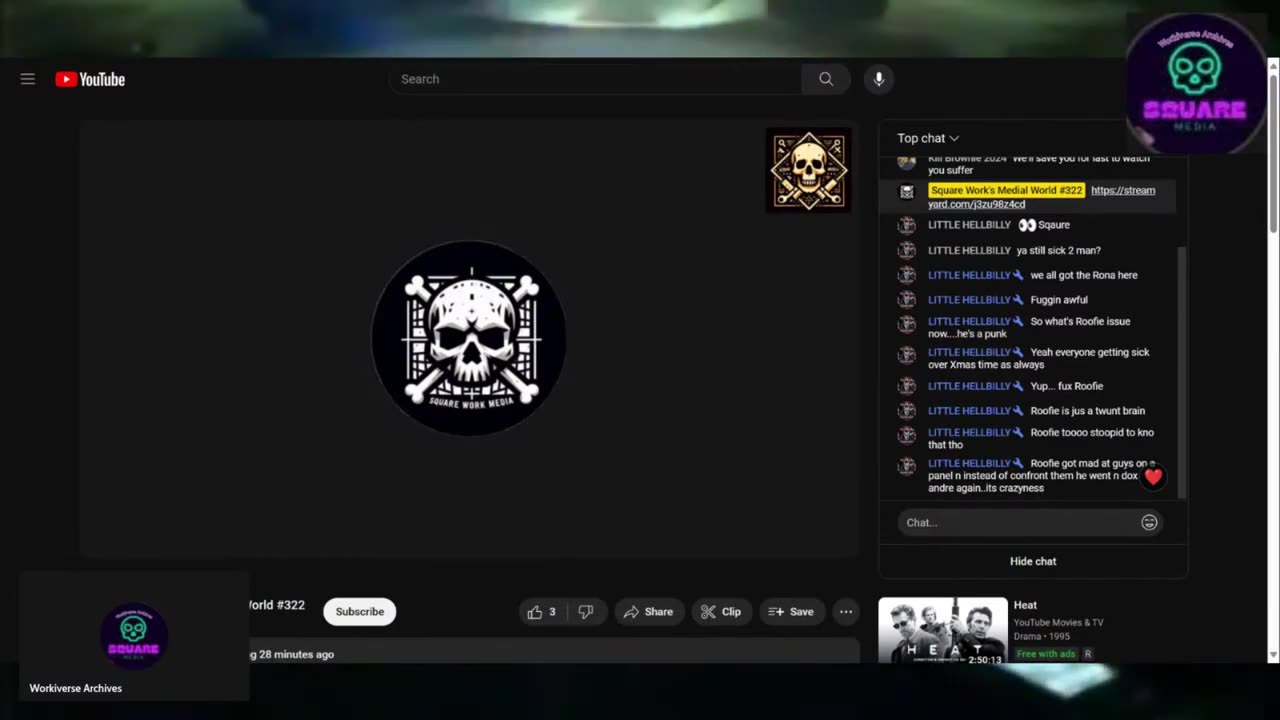
Task: Click the Chat message input field
Action: pyautogui.click(x=1018, y=522)
